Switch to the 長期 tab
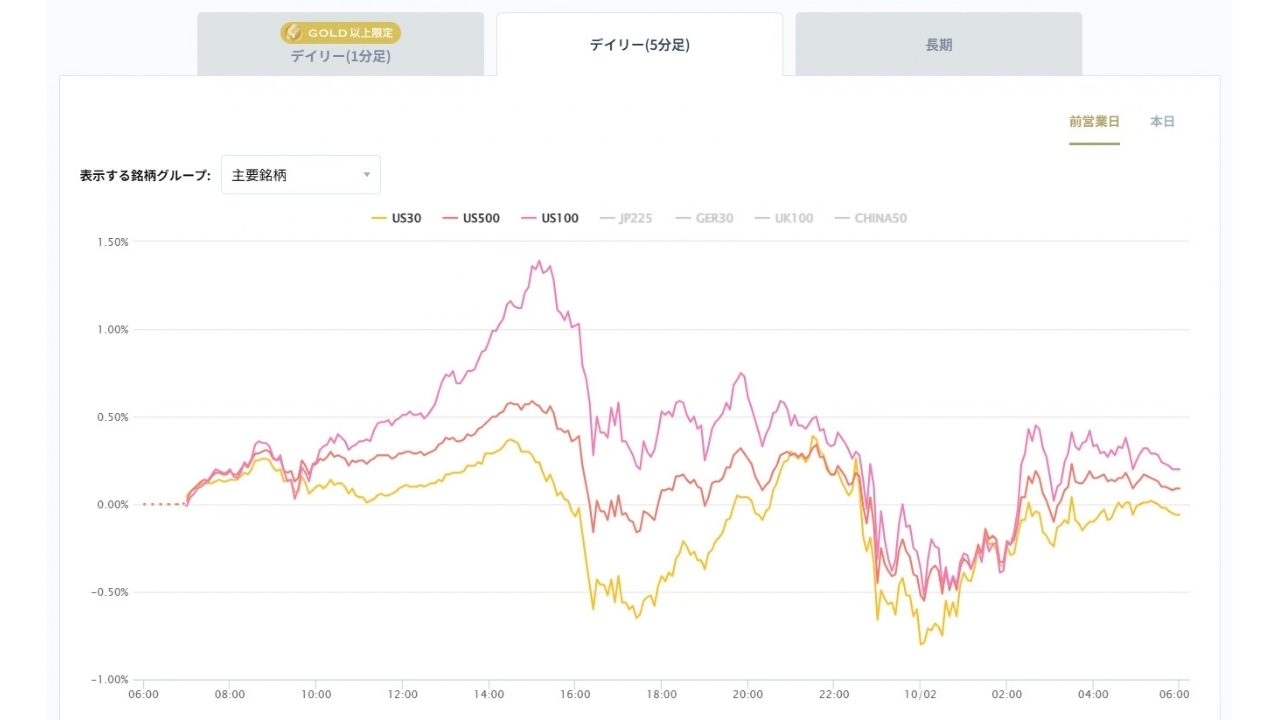Image resolution: width=1280 pixels, height=720 pixels. click(939, 44)
